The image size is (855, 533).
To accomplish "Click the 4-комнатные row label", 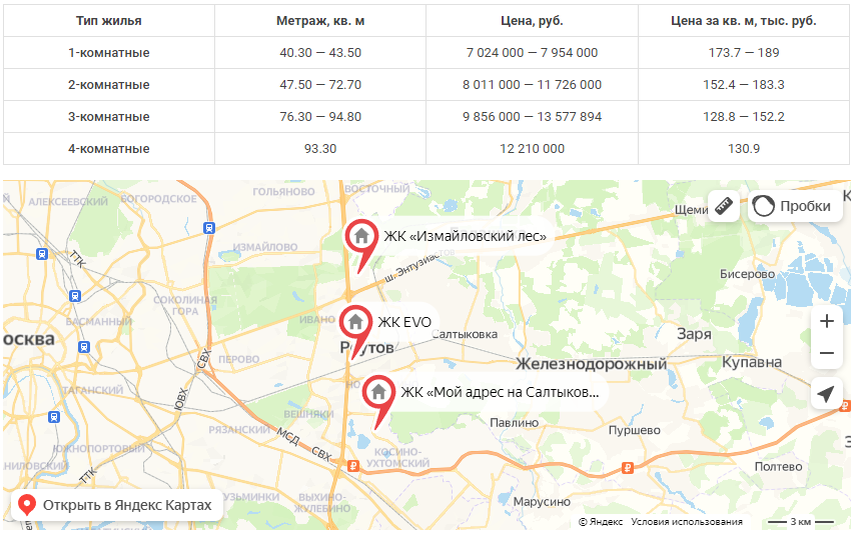I will (109, 148).
